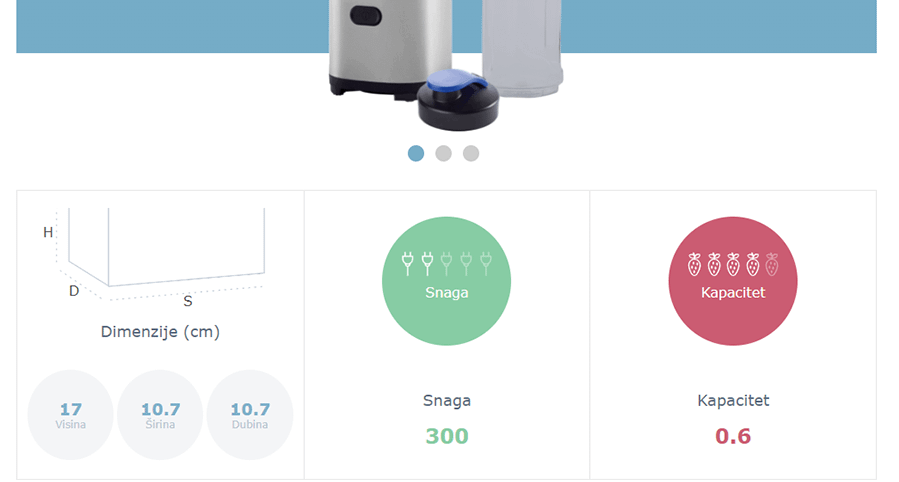
Task: Switch to the second carousel slide dot
Action: tap(443, 154)
